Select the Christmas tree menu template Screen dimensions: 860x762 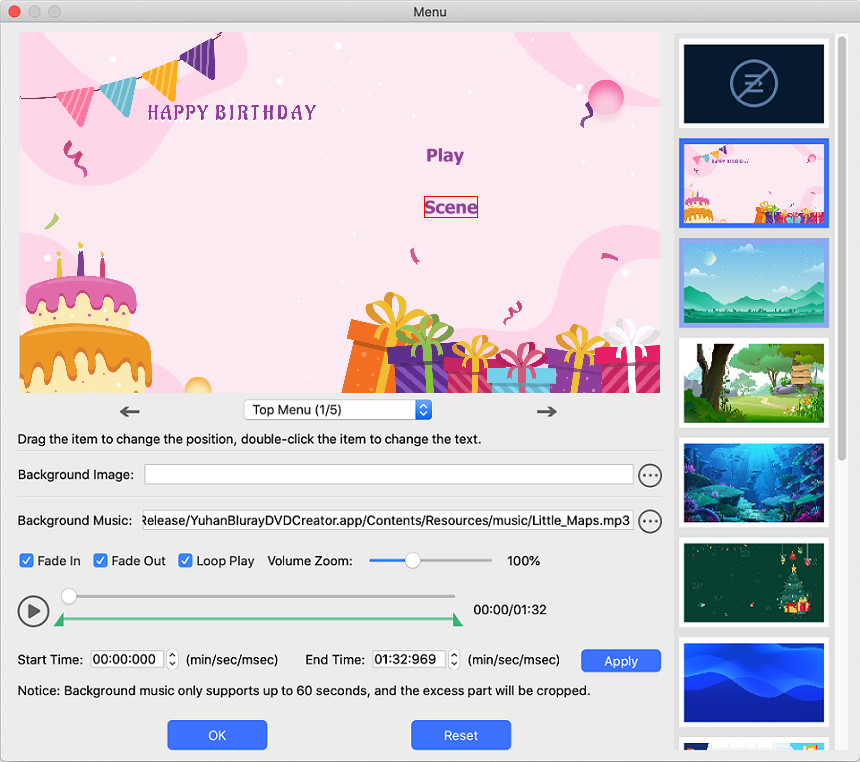753,583
